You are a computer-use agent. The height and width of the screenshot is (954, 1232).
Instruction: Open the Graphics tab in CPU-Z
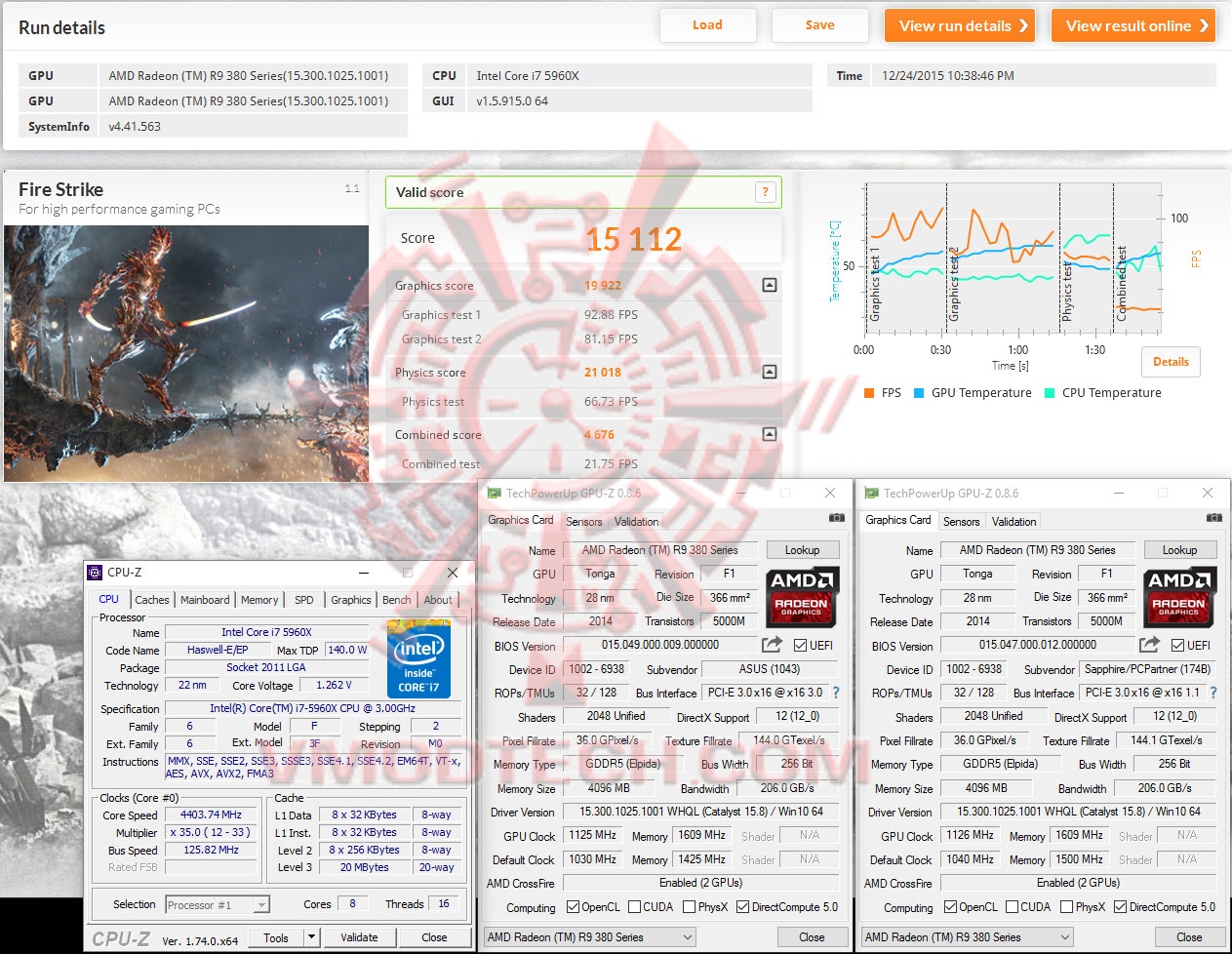(350, 600)
